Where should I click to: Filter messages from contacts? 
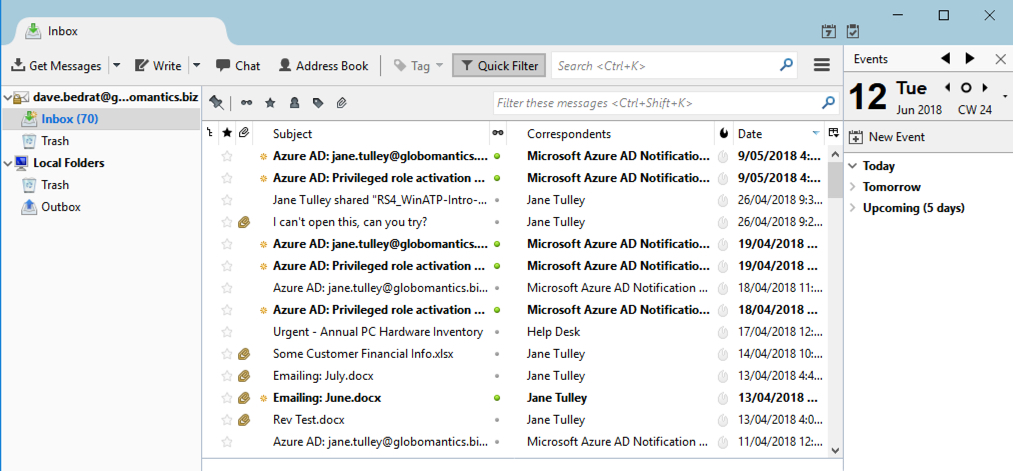[294, 103]
